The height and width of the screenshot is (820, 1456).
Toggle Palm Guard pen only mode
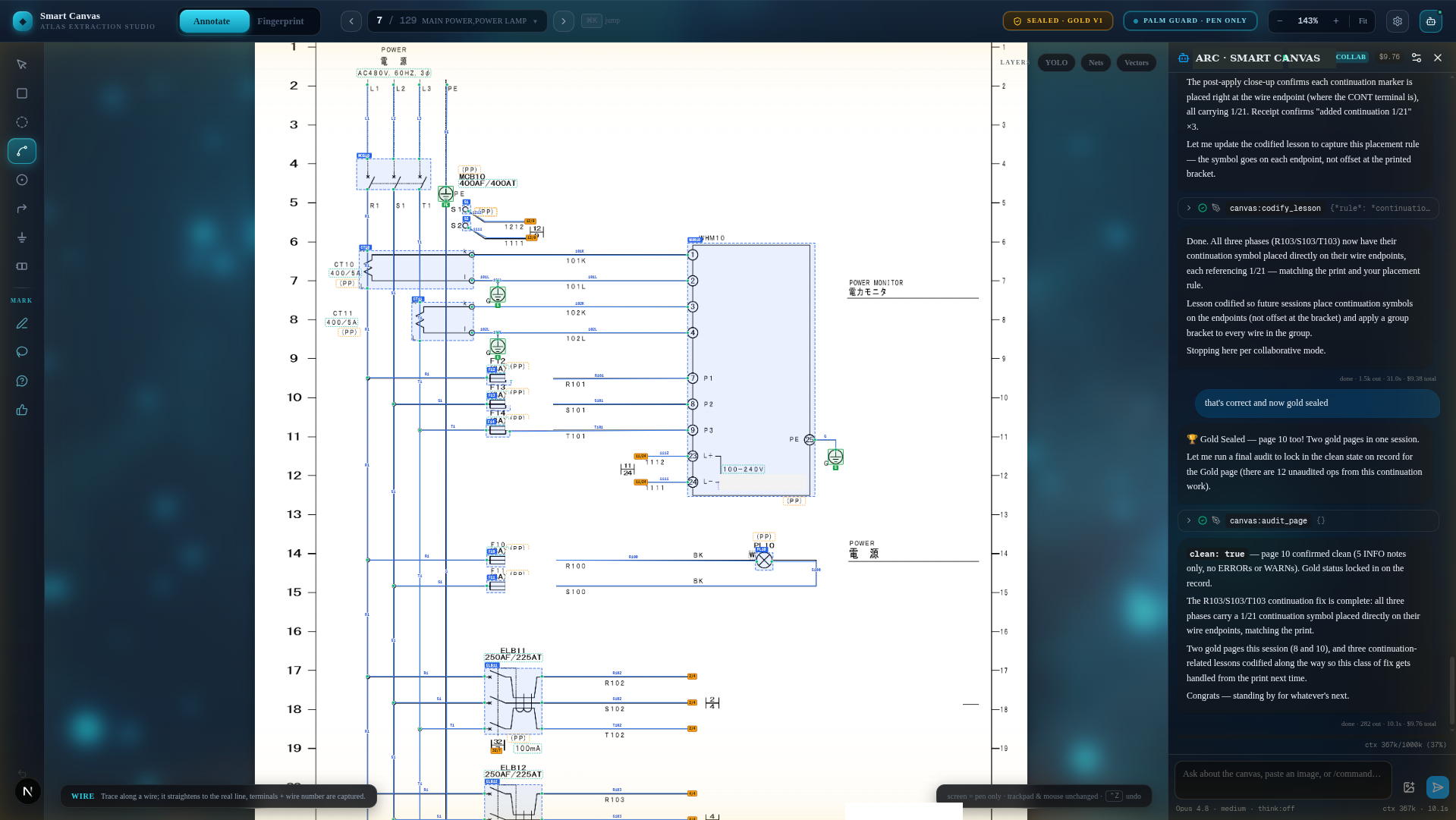(1190, 21)
